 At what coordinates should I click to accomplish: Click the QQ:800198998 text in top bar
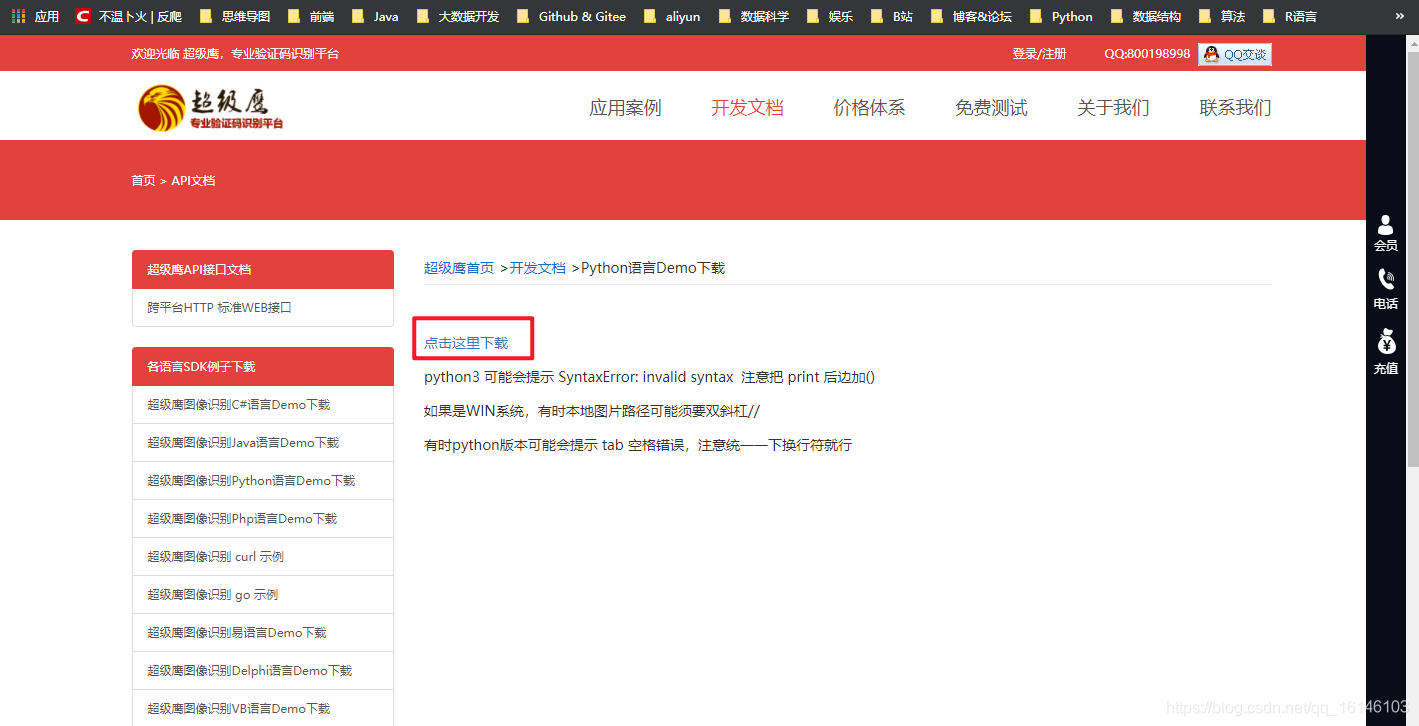[x=1147, y=54]
